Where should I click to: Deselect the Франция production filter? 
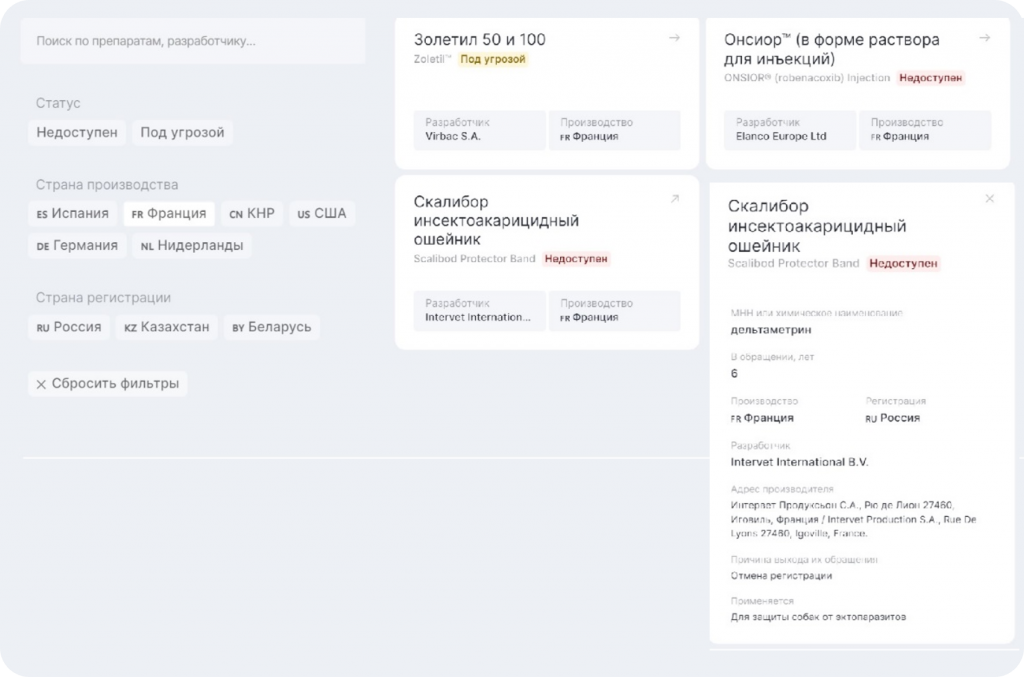pos(168,213)
